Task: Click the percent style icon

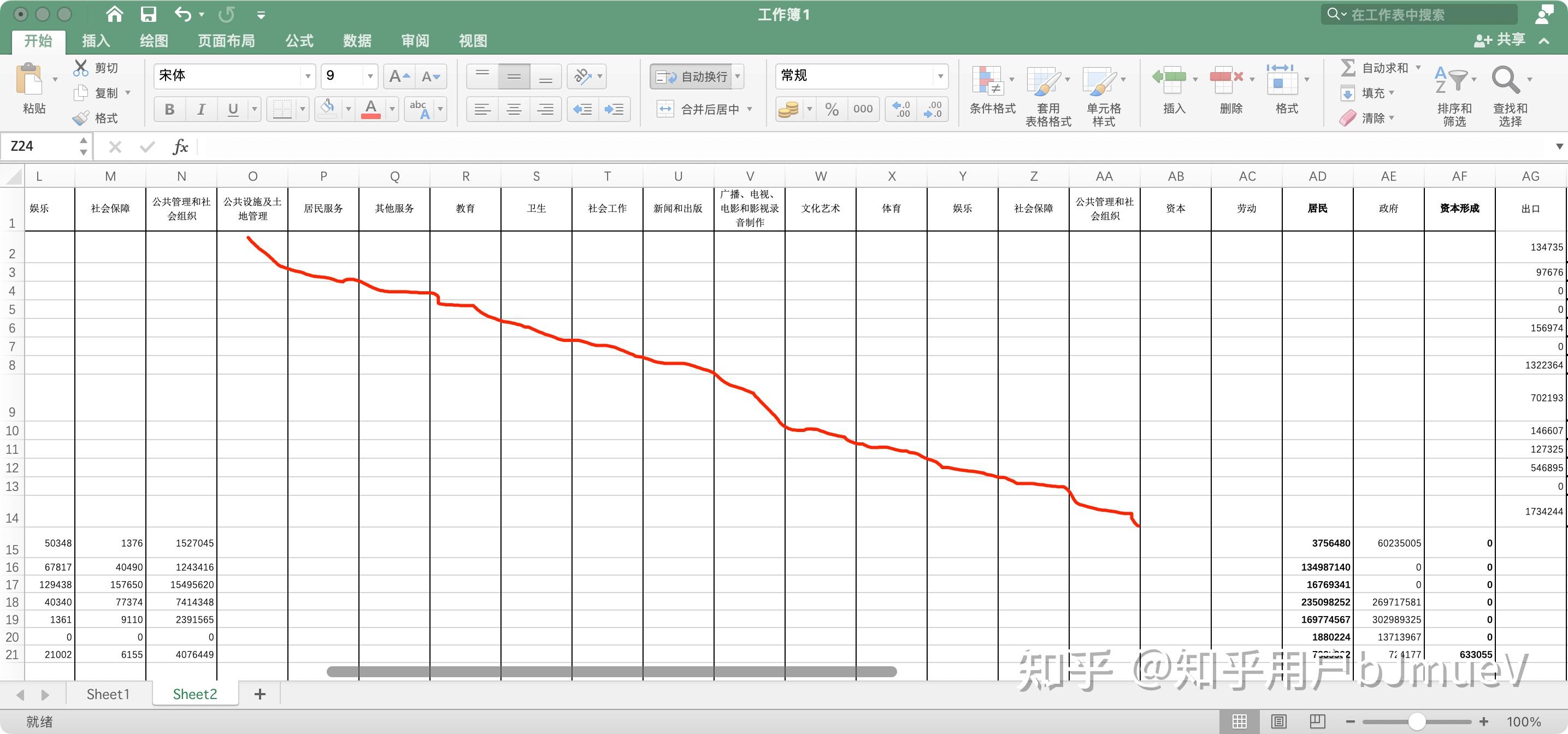Action: (x=832, y=110)
